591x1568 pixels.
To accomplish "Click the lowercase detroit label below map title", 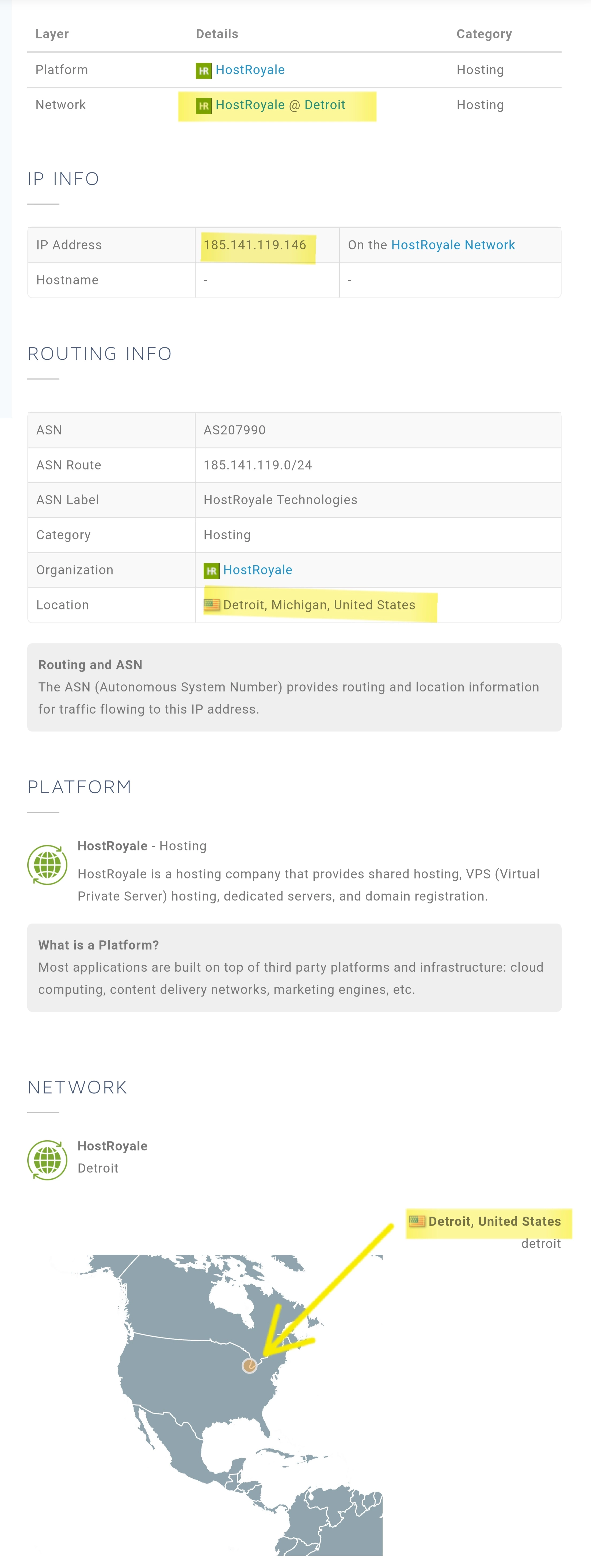I will tap(541, 1244).
